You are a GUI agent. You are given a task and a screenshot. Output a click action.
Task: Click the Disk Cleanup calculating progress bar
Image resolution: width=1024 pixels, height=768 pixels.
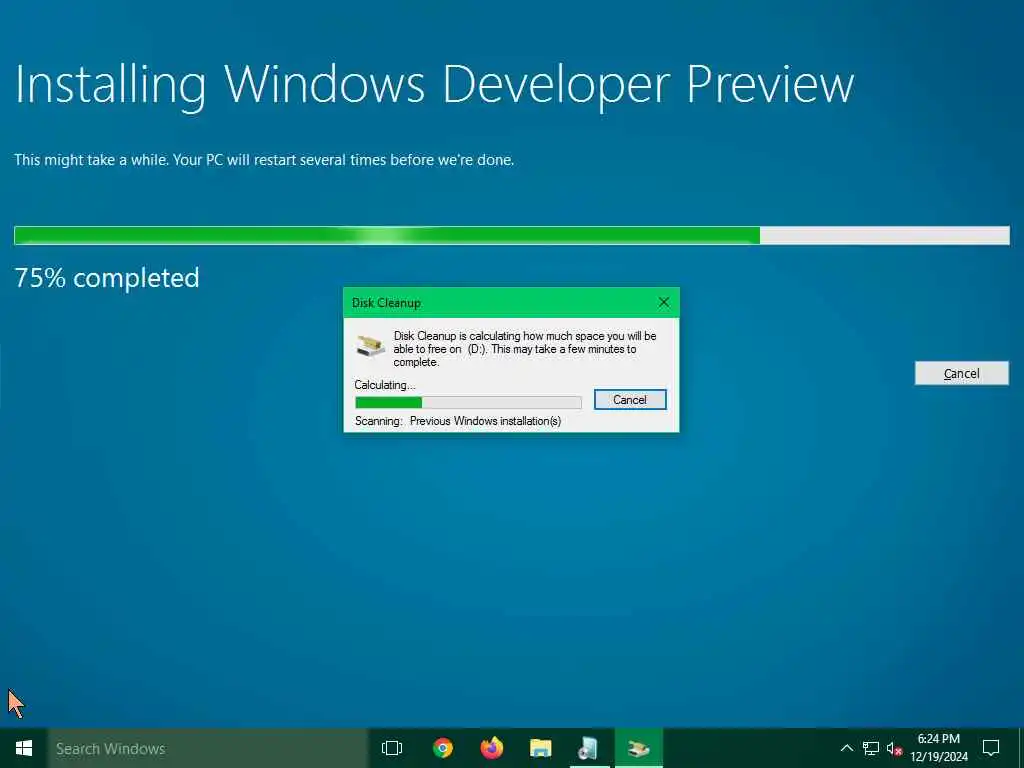[x=468, y=402]
